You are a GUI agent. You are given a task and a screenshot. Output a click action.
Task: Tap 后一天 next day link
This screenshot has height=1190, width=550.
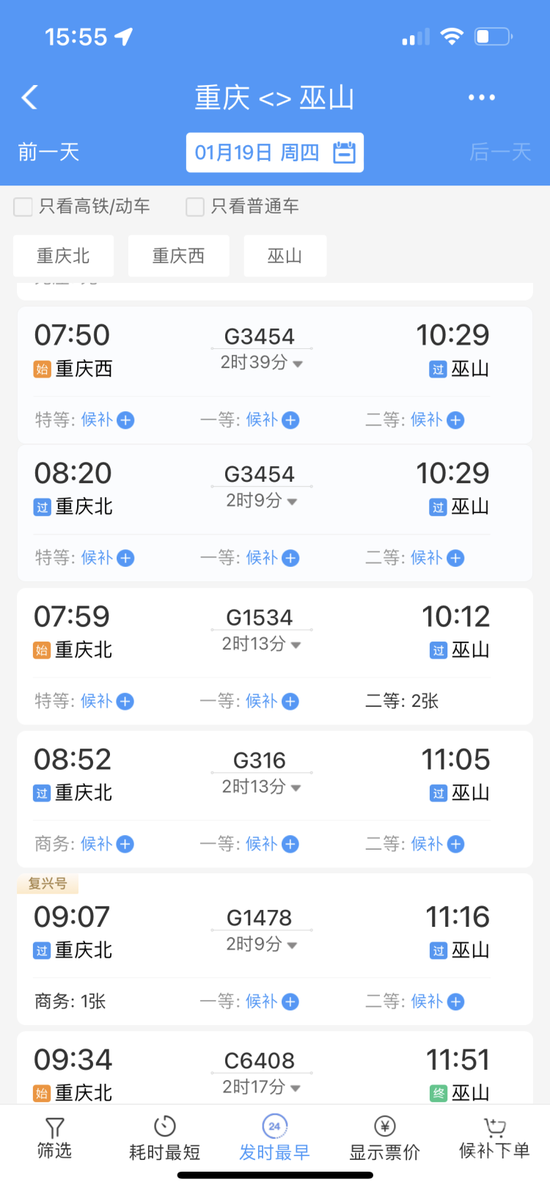tap(500, 152)
